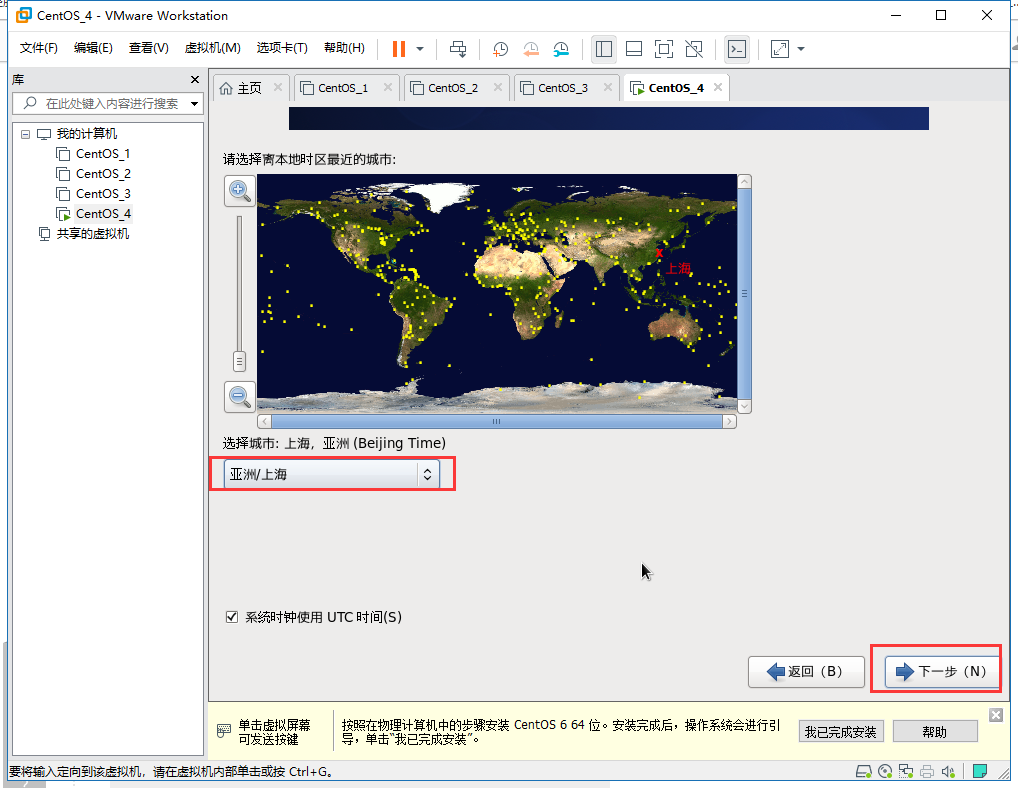Toggle the thumbnail bar view
The height and width of the screenshot is (788, 1018).
pos(634,49)
